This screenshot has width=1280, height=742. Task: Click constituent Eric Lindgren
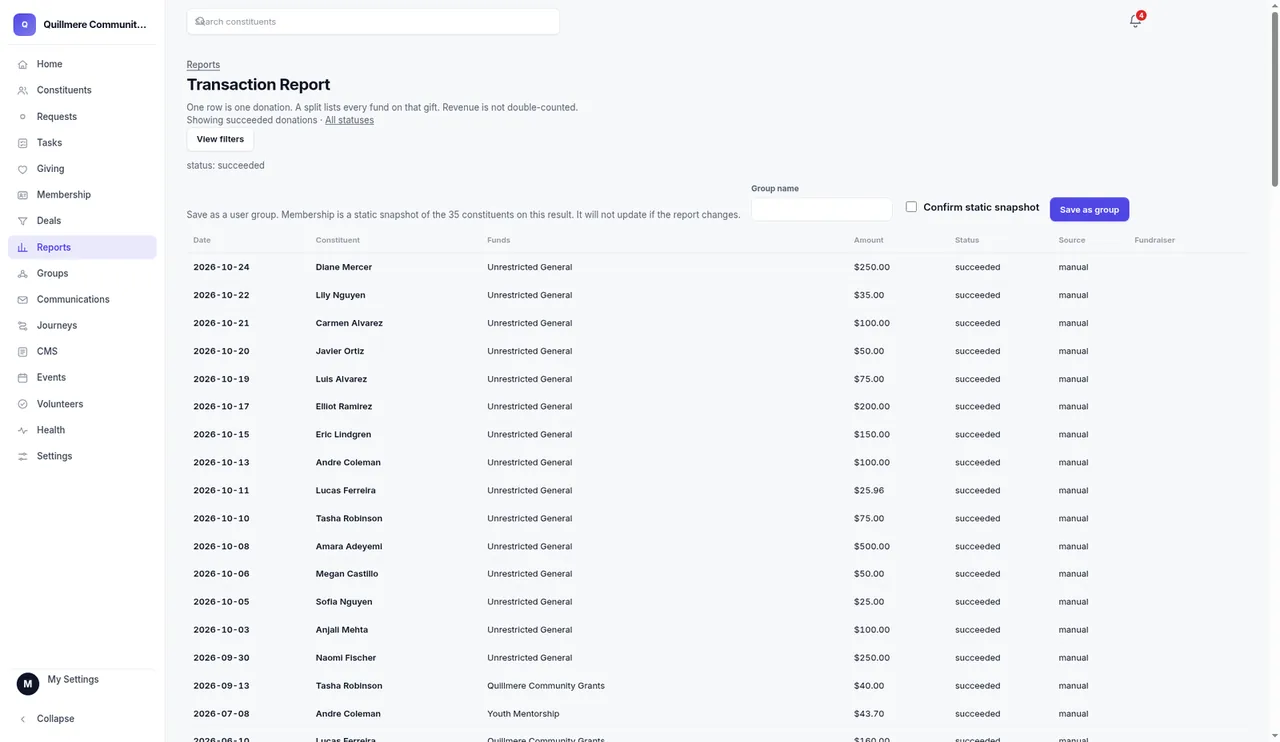(x=343, y=435)
